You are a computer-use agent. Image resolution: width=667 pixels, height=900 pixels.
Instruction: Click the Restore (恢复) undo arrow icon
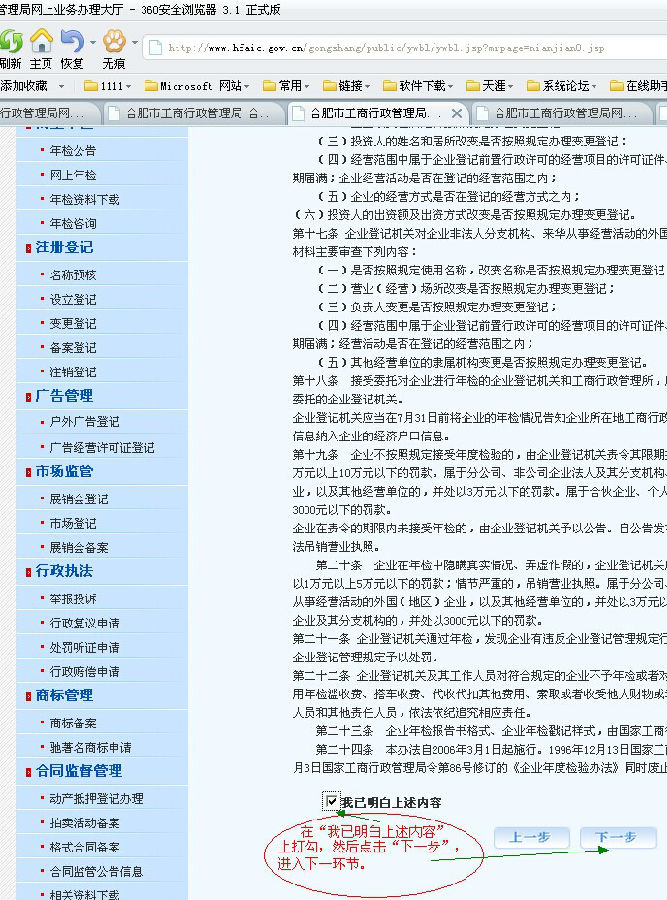[x=72, y=41]
